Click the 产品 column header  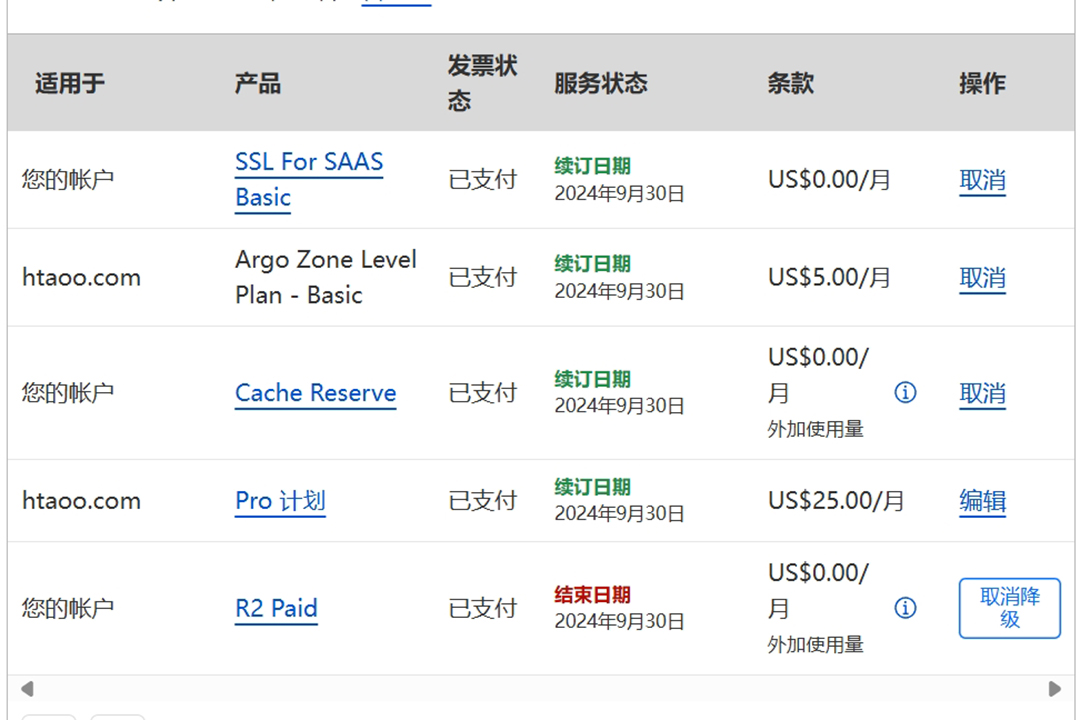[258, 83]
